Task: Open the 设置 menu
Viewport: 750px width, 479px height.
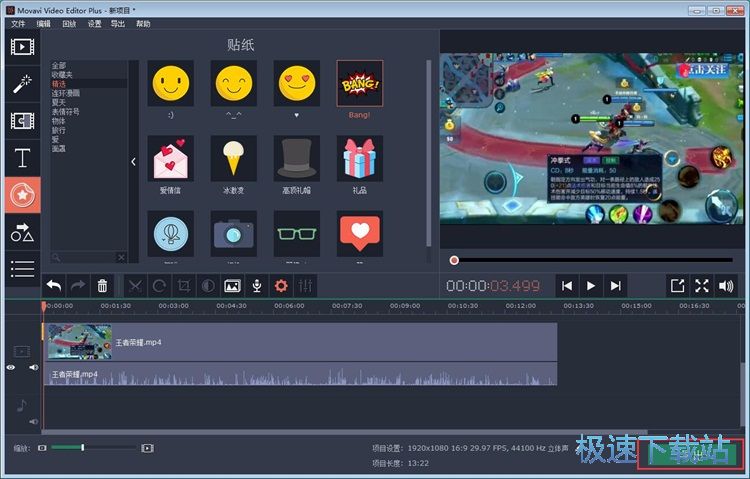Action: click(94, 23)
